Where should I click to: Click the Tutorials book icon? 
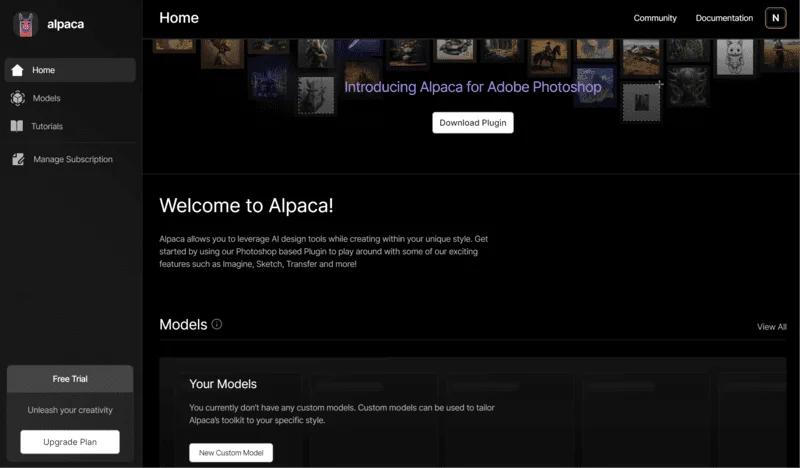pyautogui.click(x=17, y=126)
